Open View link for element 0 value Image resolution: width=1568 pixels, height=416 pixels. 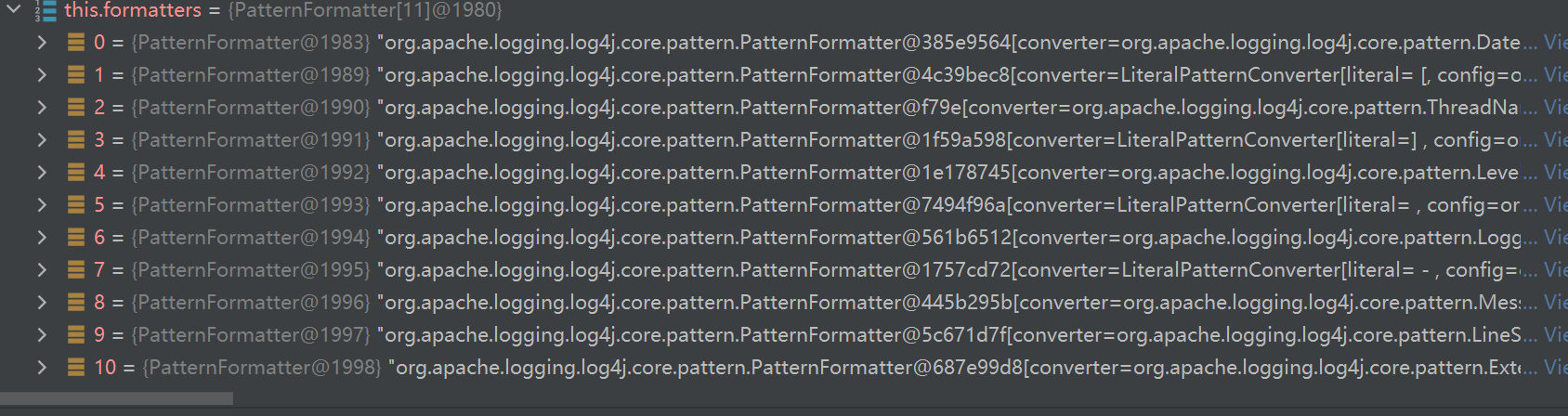(1555, 42)
